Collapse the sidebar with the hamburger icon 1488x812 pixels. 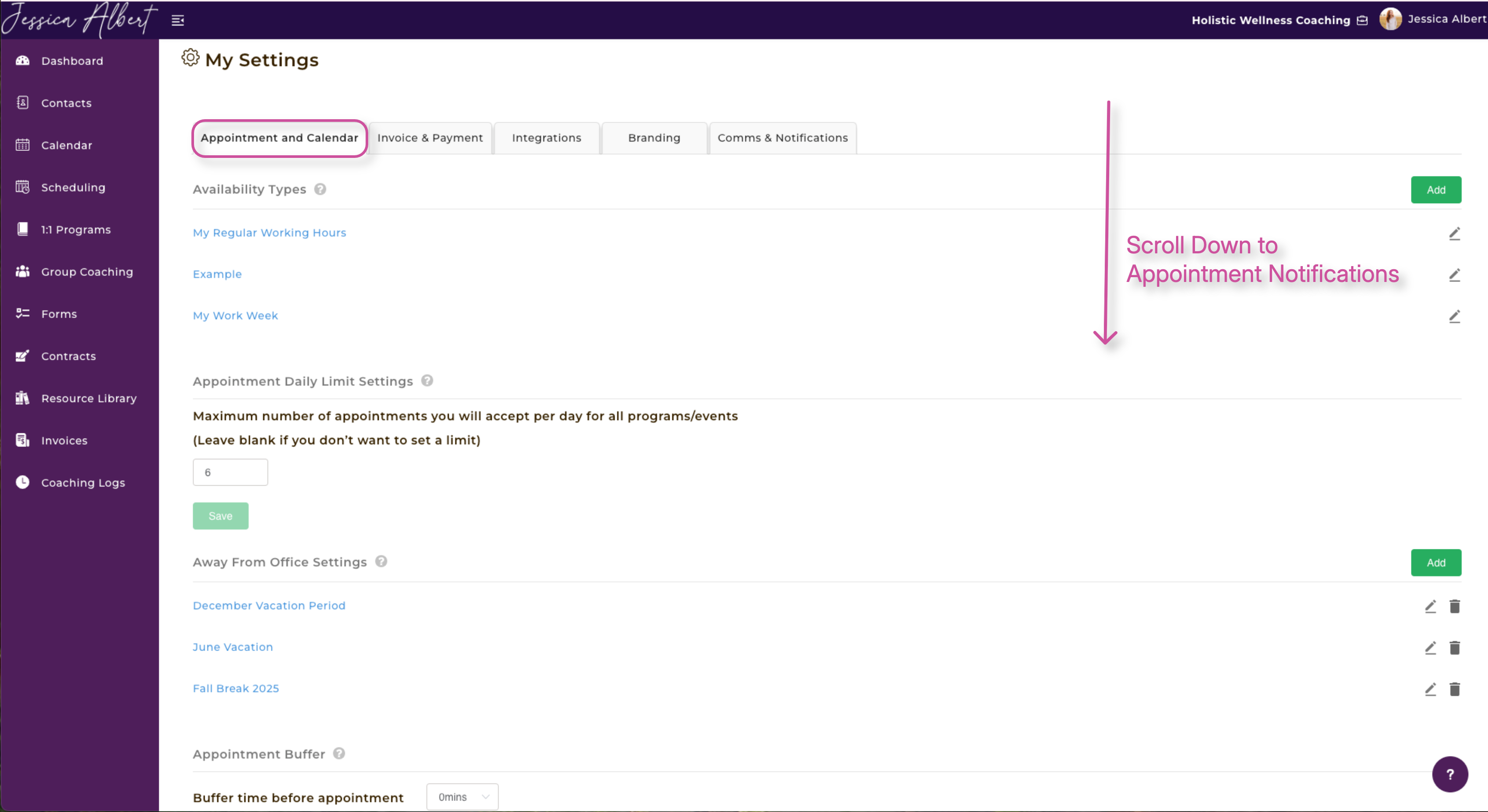pos(178,21)
